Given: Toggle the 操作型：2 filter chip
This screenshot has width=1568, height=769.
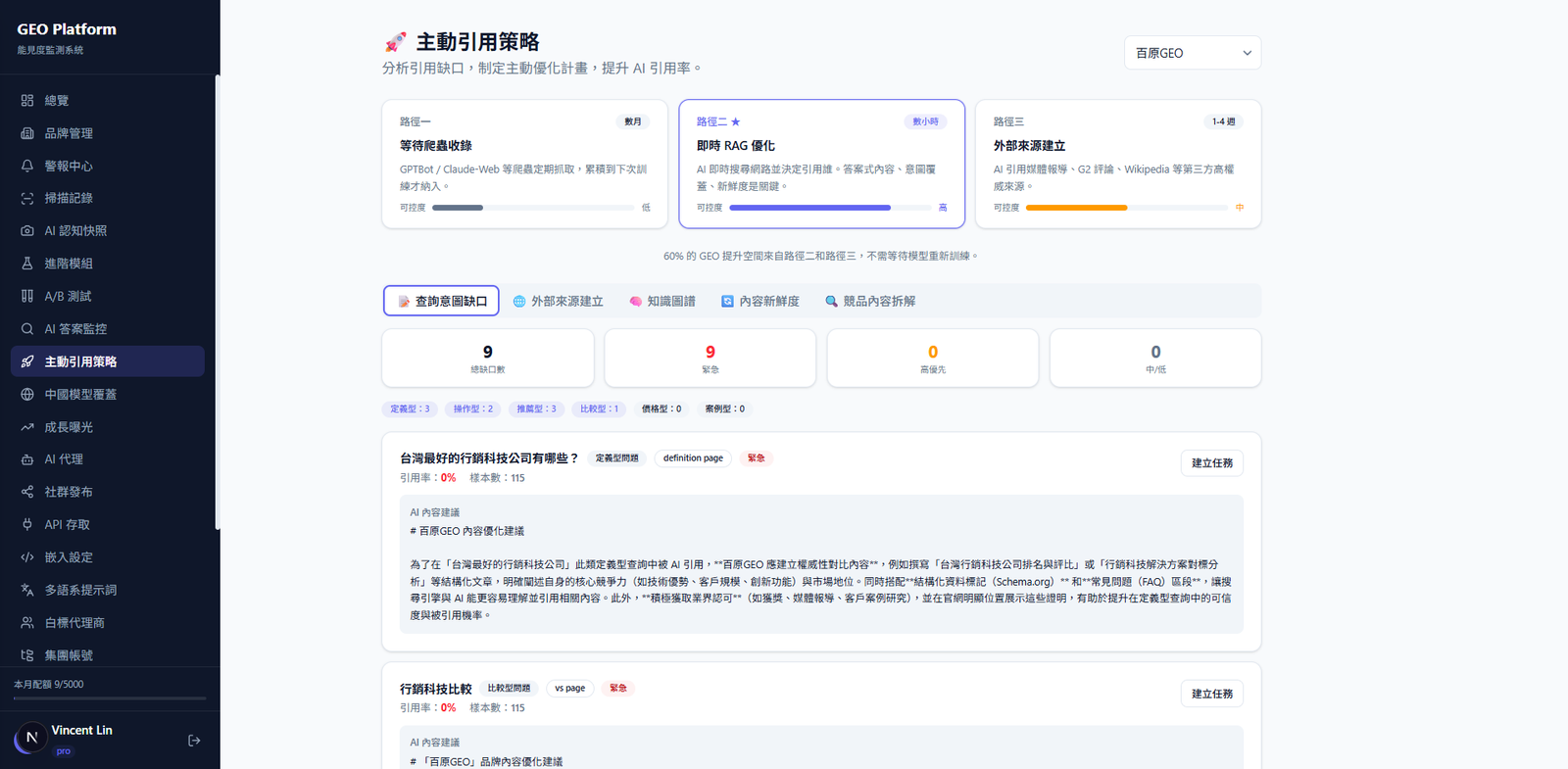Looking at the screenshot, I should point(472,409).
